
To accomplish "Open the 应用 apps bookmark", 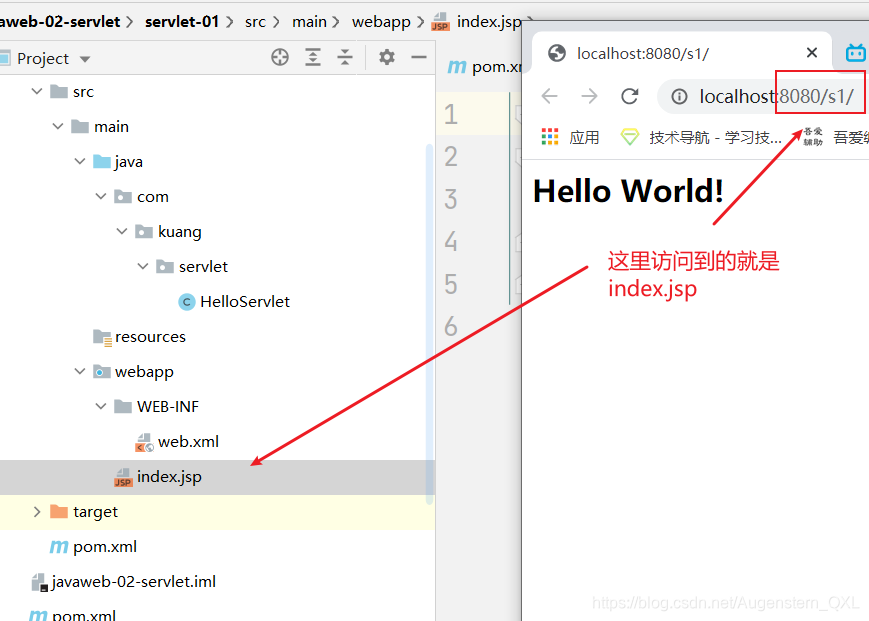I will 570,137.
